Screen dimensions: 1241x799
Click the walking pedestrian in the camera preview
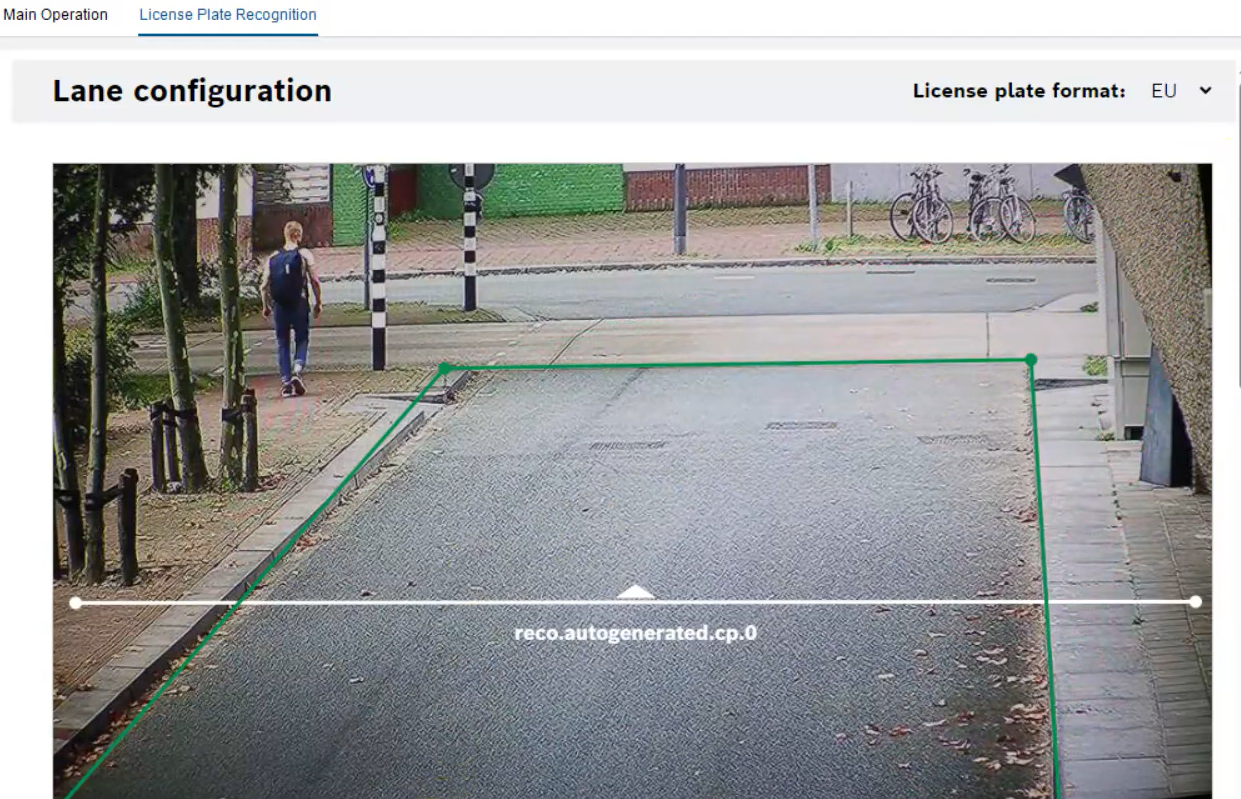point(290,307)
